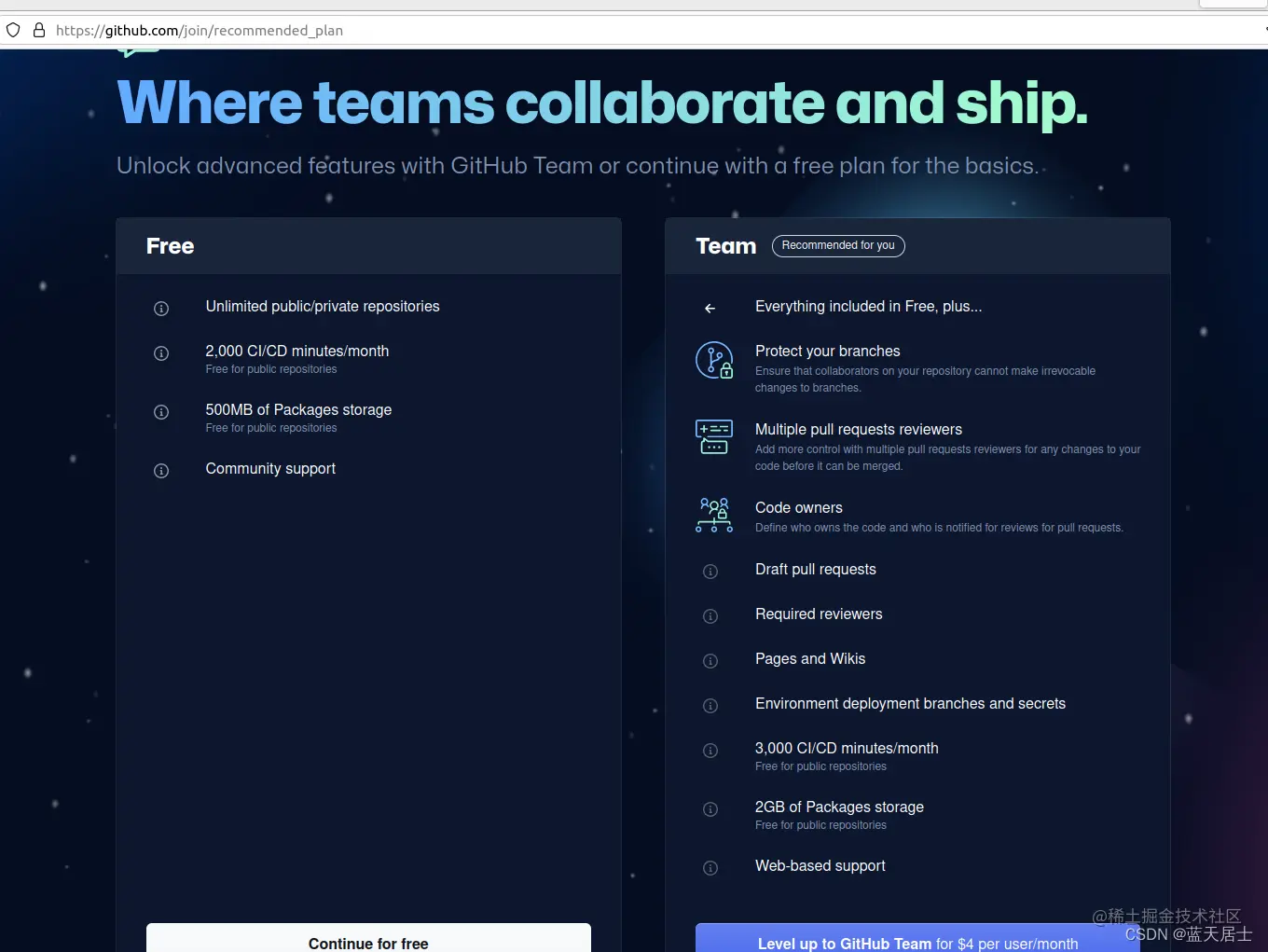Click the Recommended for you badge

838,245
